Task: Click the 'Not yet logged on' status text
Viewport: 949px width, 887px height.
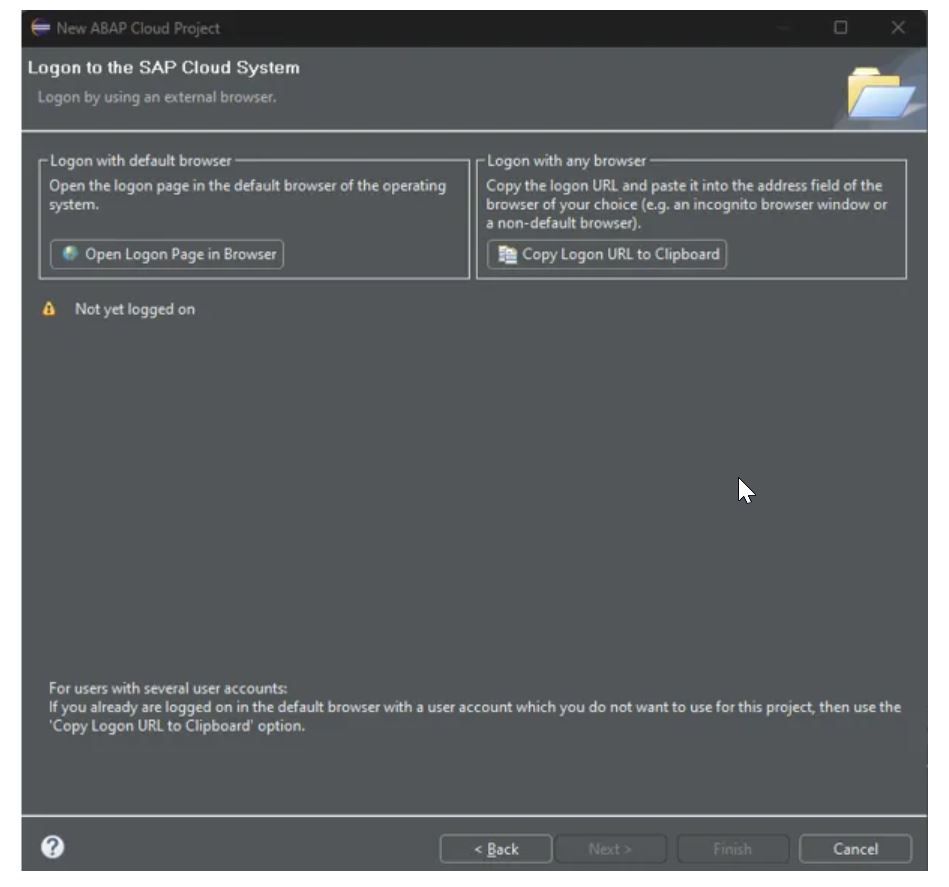Action: click(x=135, y=309)
